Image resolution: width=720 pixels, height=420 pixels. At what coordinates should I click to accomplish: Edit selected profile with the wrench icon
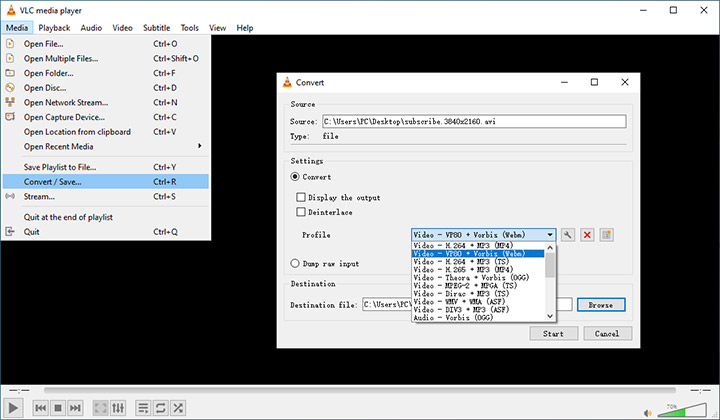(x=568, y=235)
